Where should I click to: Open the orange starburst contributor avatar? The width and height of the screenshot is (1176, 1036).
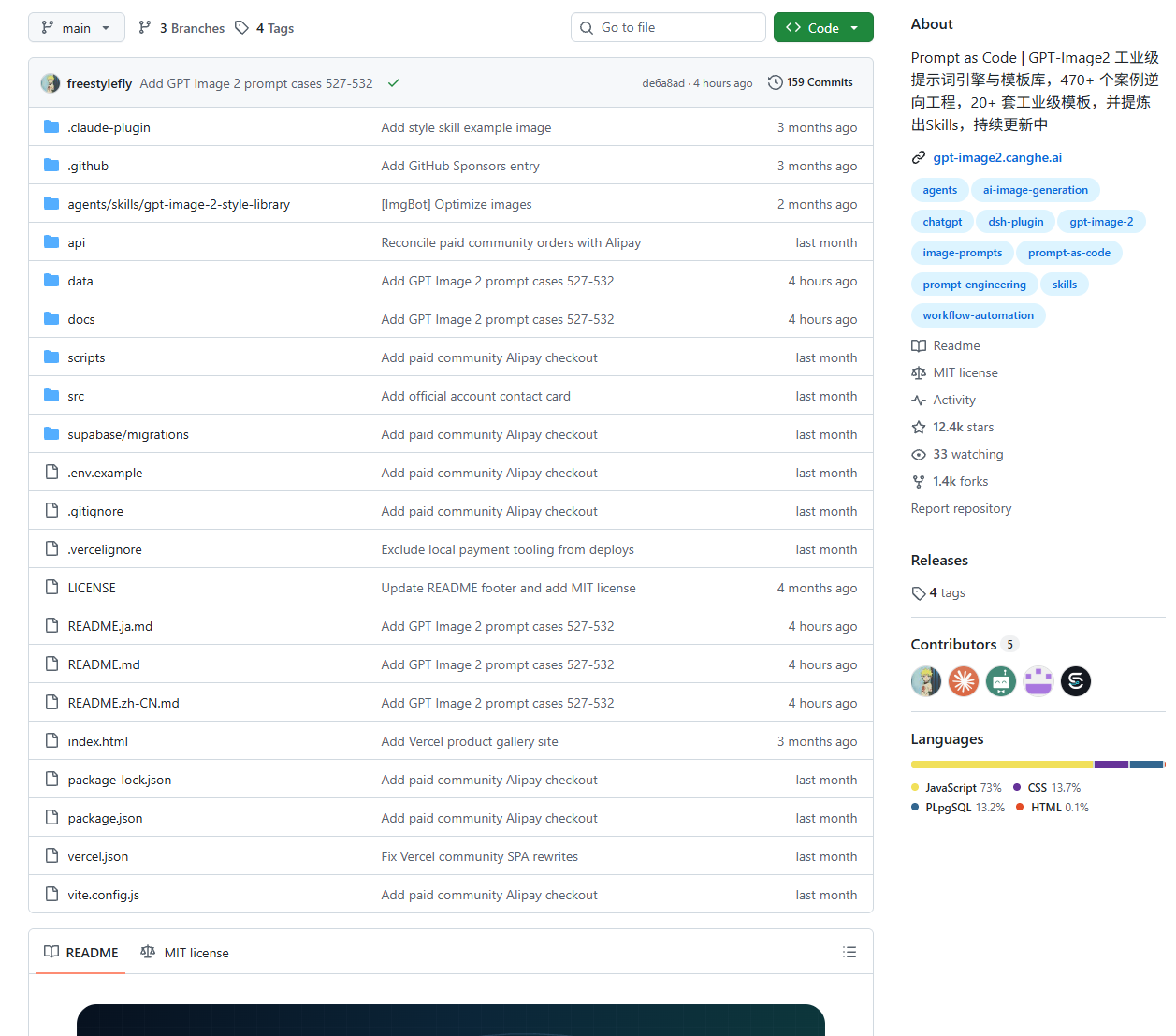(964, 681)
